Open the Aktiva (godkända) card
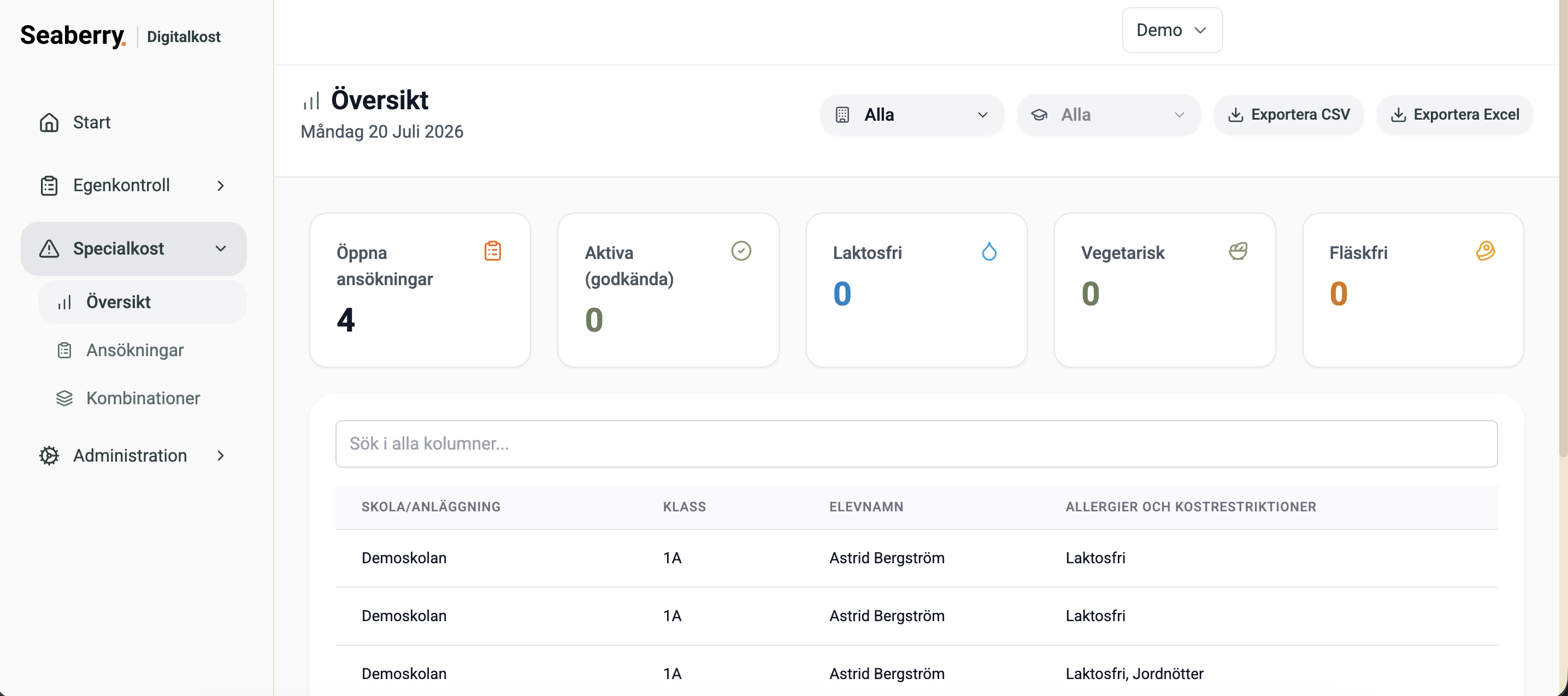This screenshot has height=696, width=1568. 668,290
